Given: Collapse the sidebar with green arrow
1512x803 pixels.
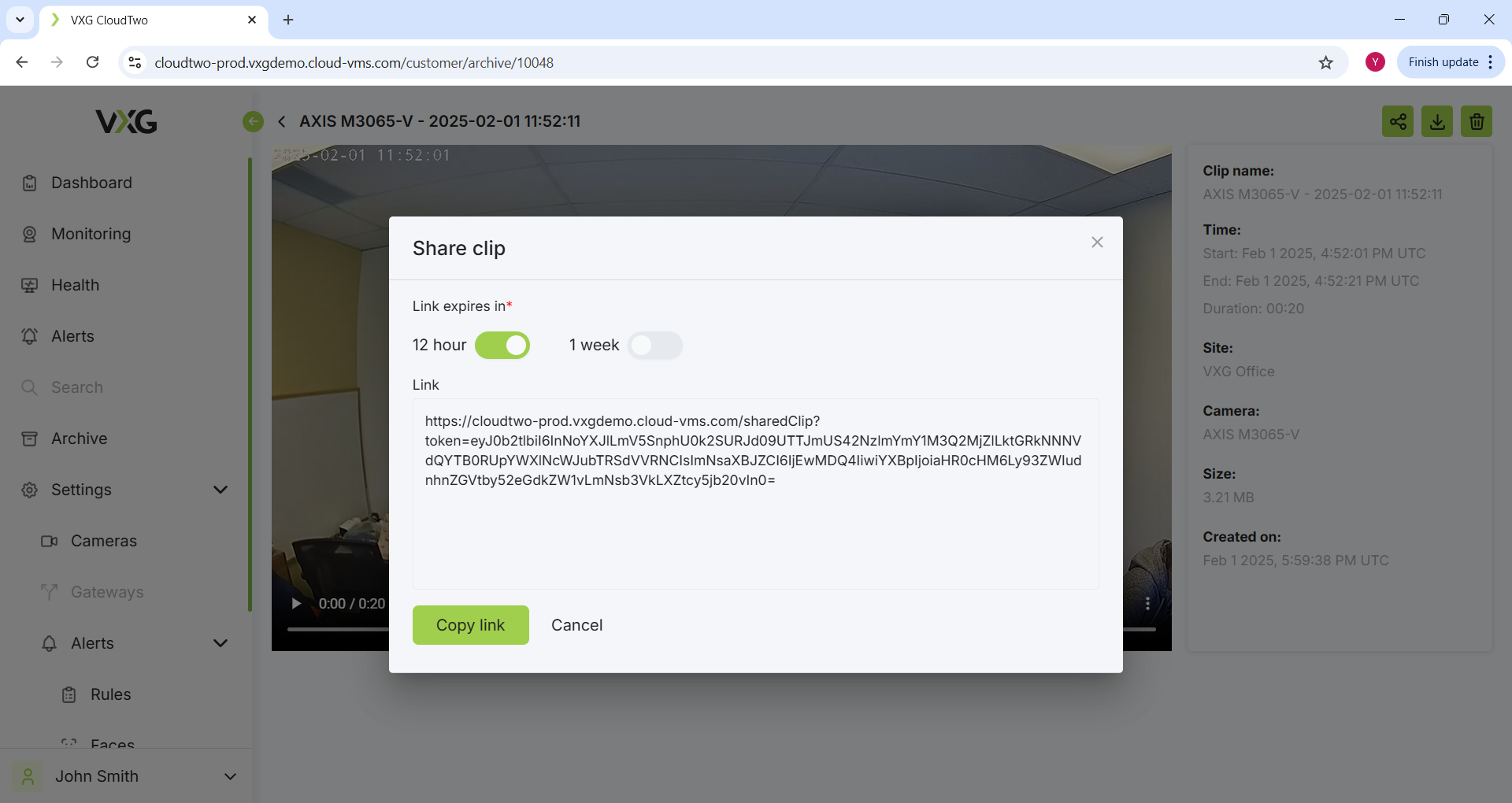Looking at the screenshot, I should [x=253, y=121].
